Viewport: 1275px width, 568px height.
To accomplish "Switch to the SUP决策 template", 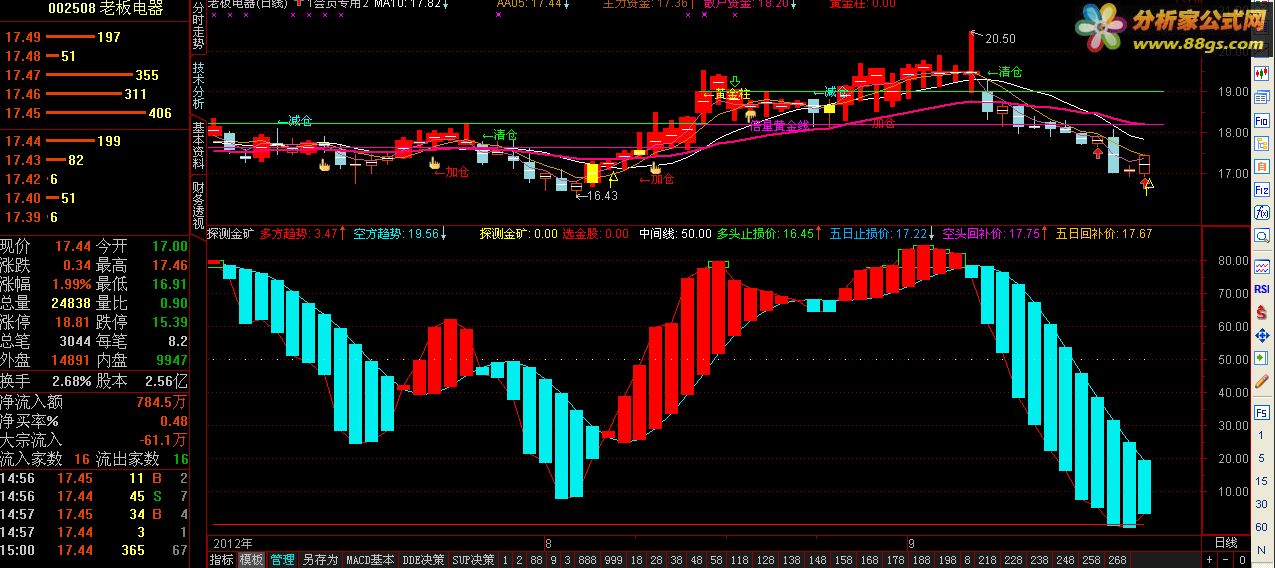I will pyautogui.click(x=473, y=560).
